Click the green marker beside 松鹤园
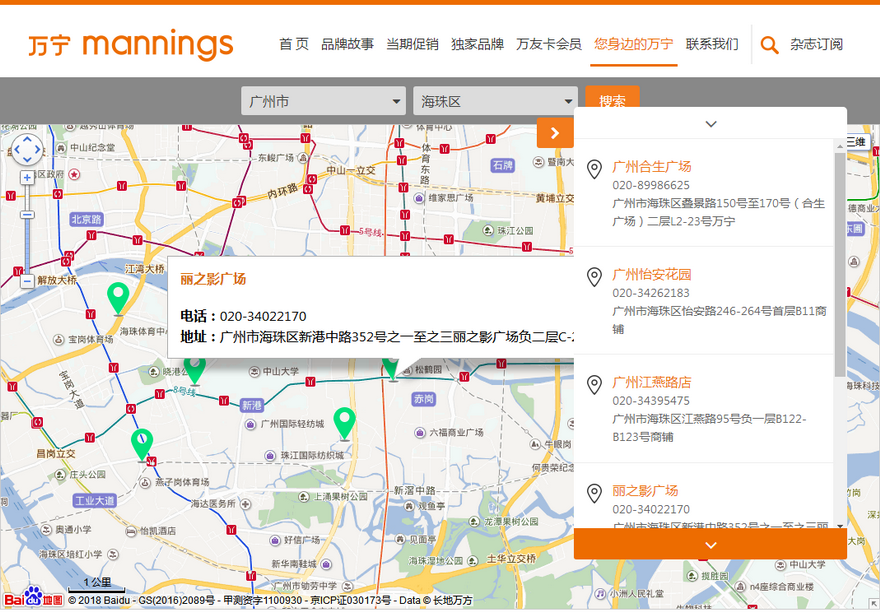The height and width of the screenshot is (613, 880). tap(392, 369)
